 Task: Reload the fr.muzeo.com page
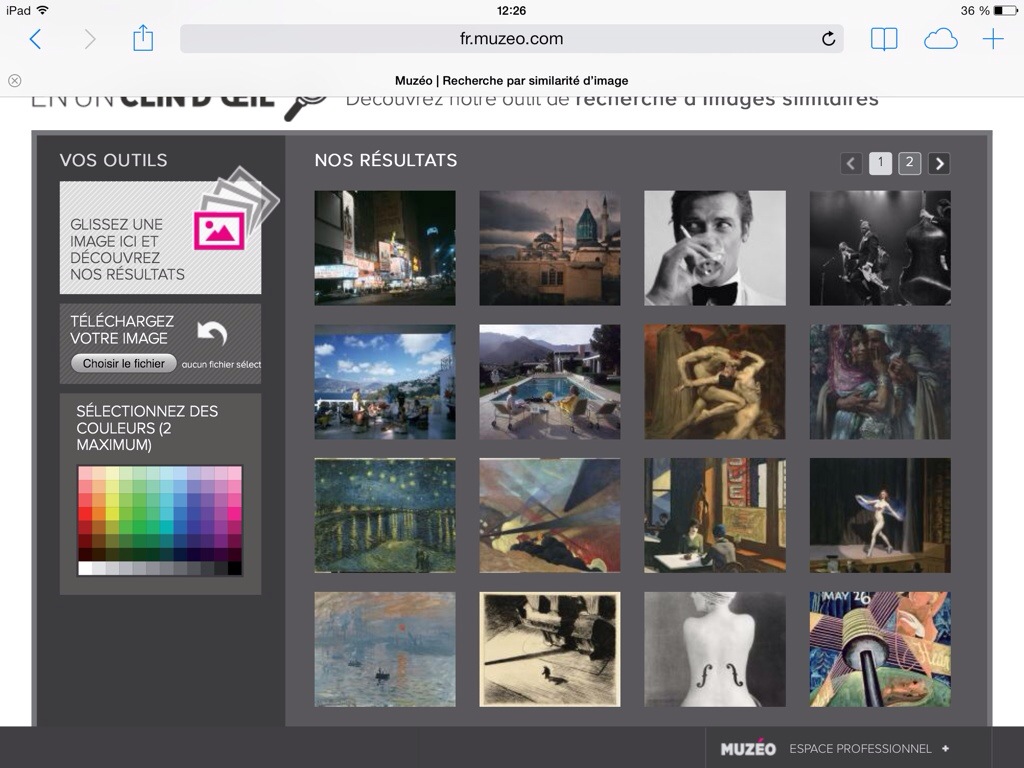(828, 39)
